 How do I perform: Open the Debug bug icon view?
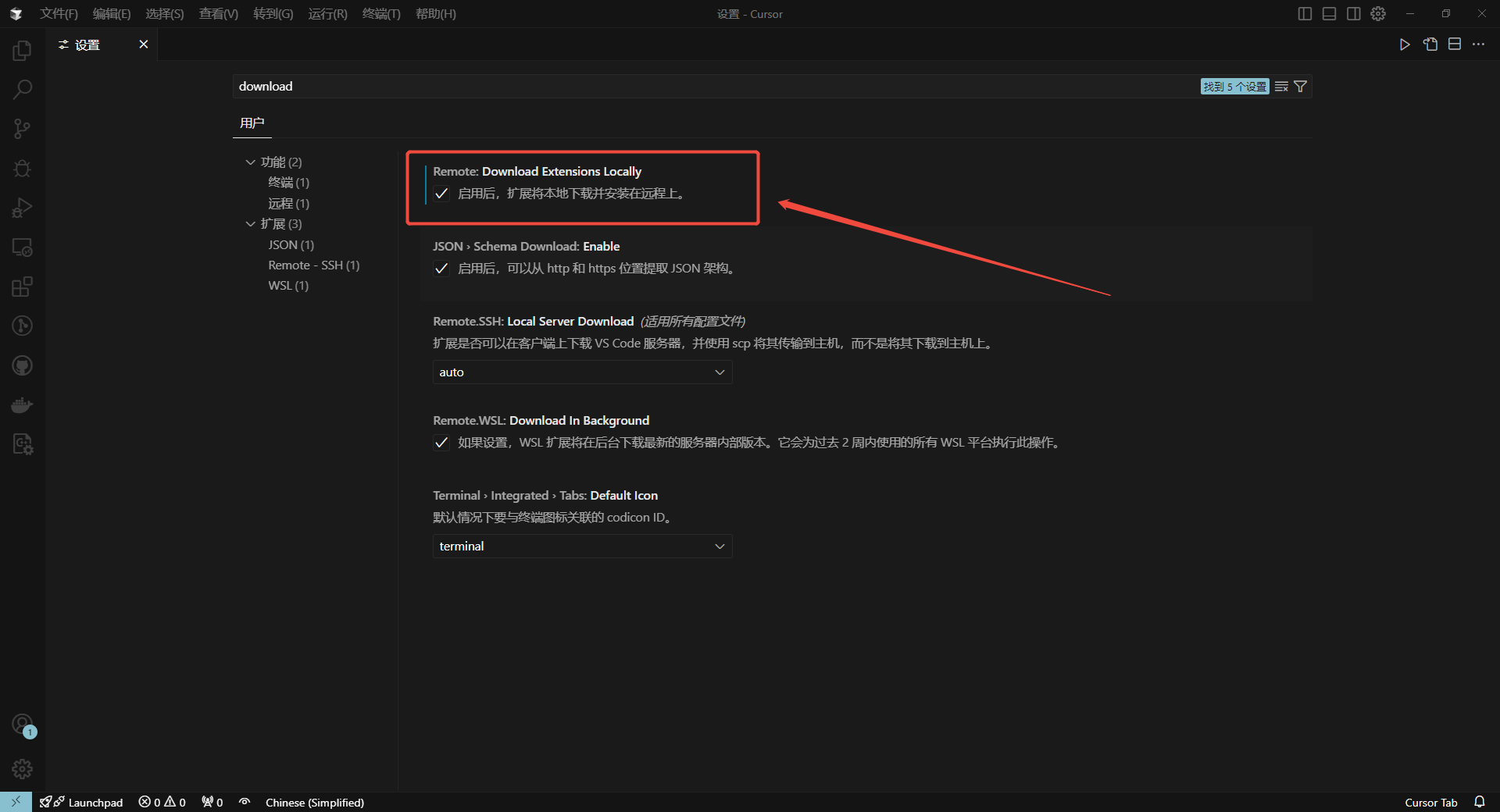tap(22, 169)
